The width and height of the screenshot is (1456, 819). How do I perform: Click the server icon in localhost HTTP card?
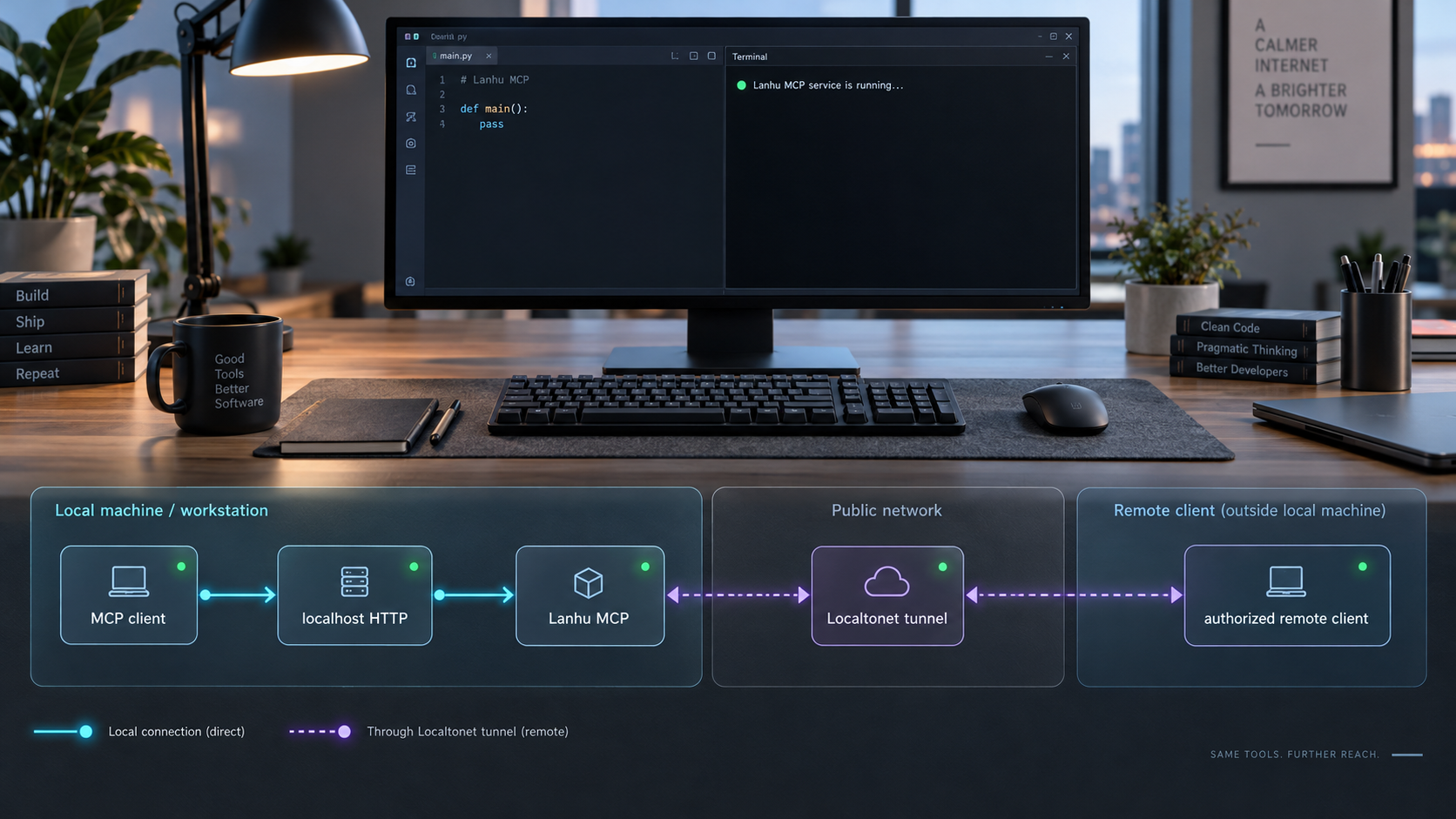point(354,581)
